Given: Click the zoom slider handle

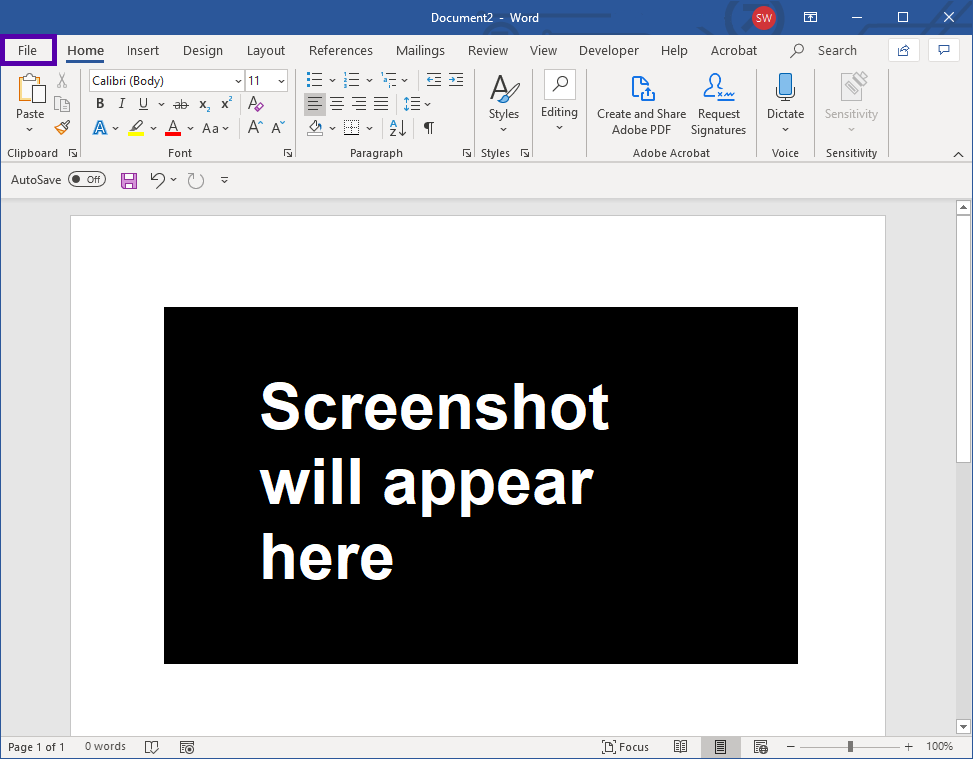Looking at the screenshot, I should [850, 747].
